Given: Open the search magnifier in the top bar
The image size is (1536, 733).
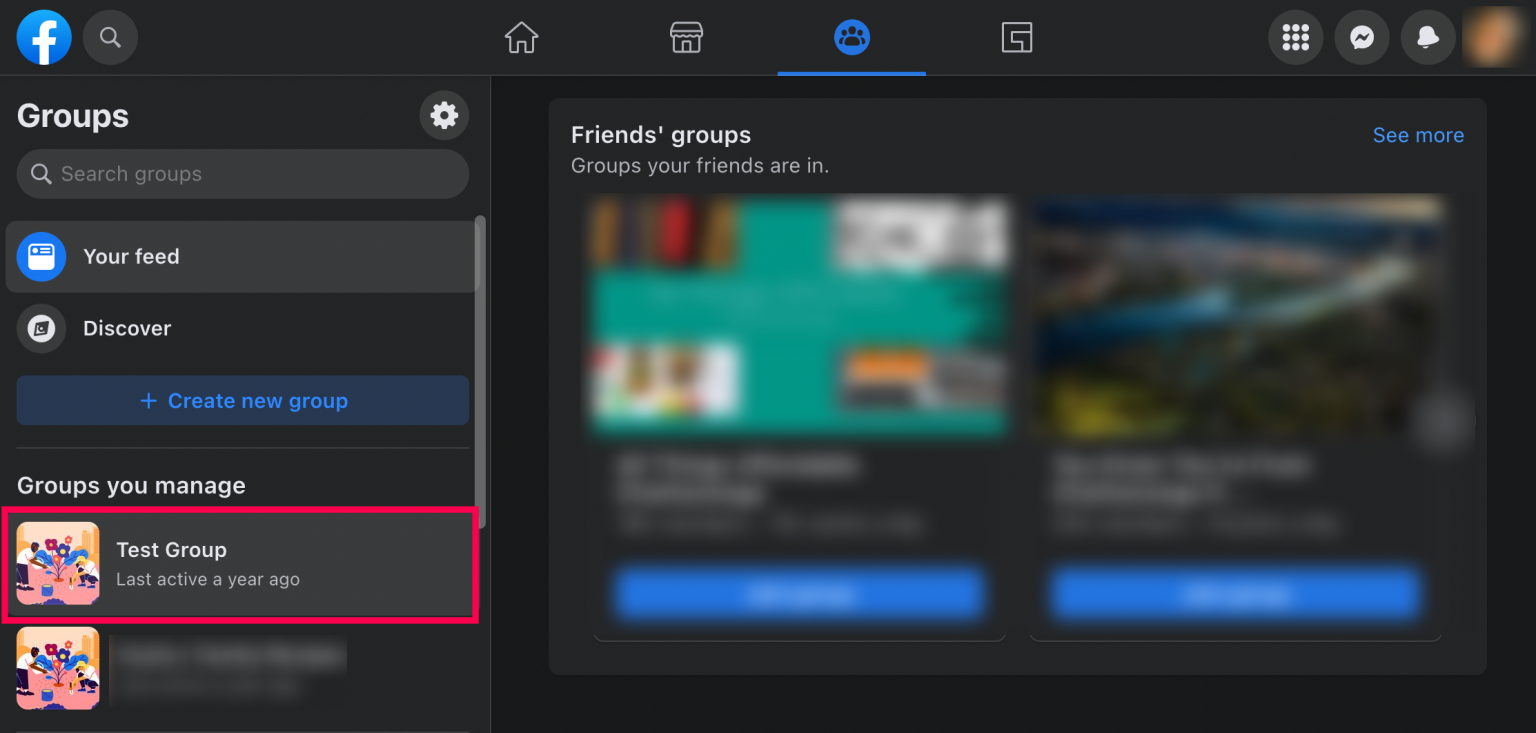Looking at the screenshot, I should 110,37.
